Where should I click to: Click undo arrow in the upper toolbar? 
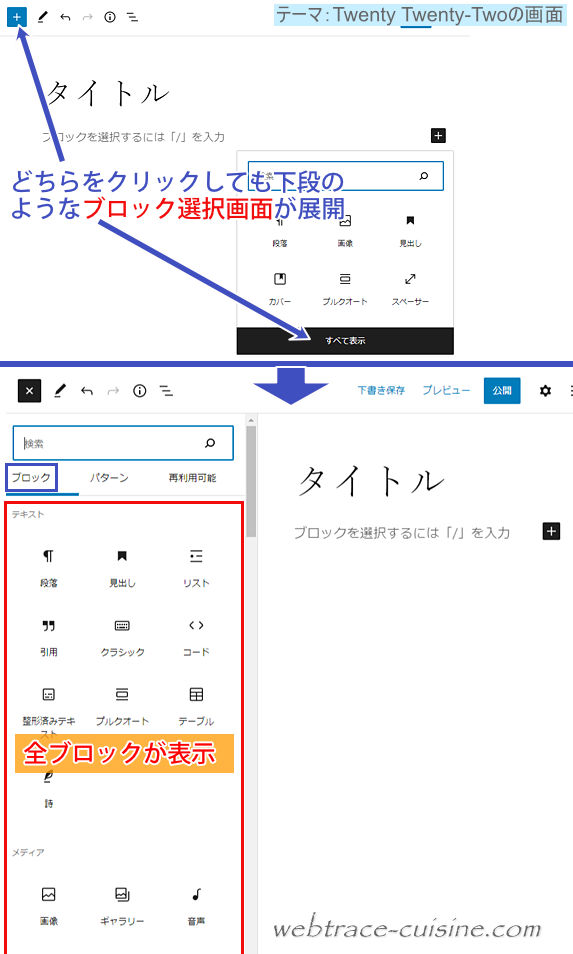66,17
